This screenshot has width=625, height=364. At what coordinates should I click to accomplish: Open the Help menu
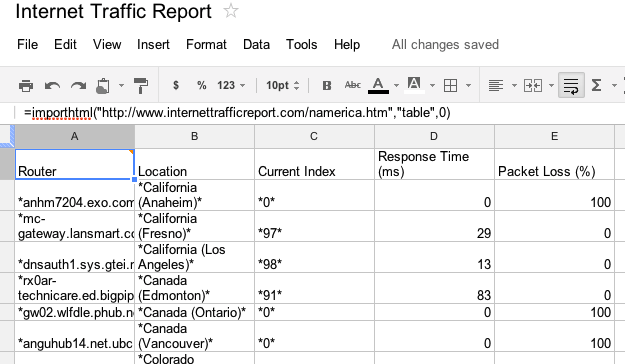[x=347, y=44]
